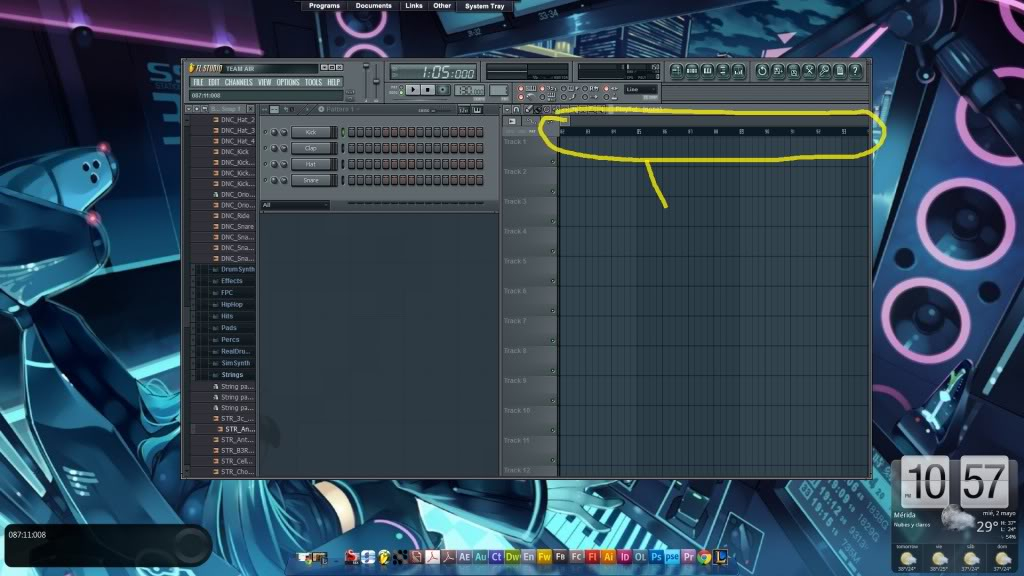Click Adobe After Effects icon in dock
Image resolution: width=1024 pixels, height=576 pixels.
tap(464, 557)
